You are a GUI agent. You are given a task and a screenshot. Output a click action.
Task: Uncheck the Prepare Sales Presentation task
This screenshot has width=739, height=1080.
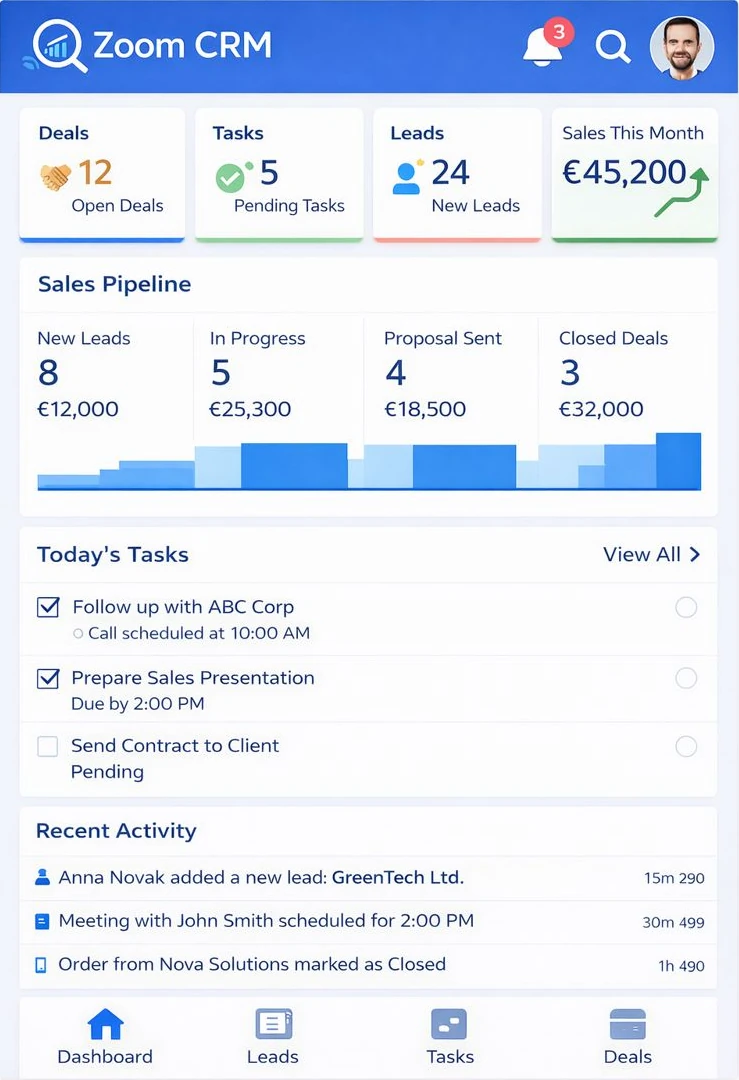pyautogui.click(x=48, y=679)
